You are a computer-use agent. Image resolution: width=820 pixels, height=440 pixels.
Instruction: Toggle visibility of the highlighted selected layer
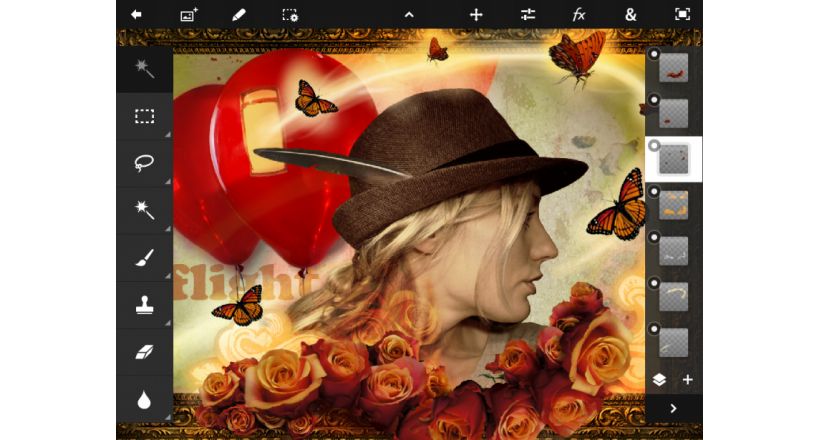[x=654, y=145]
